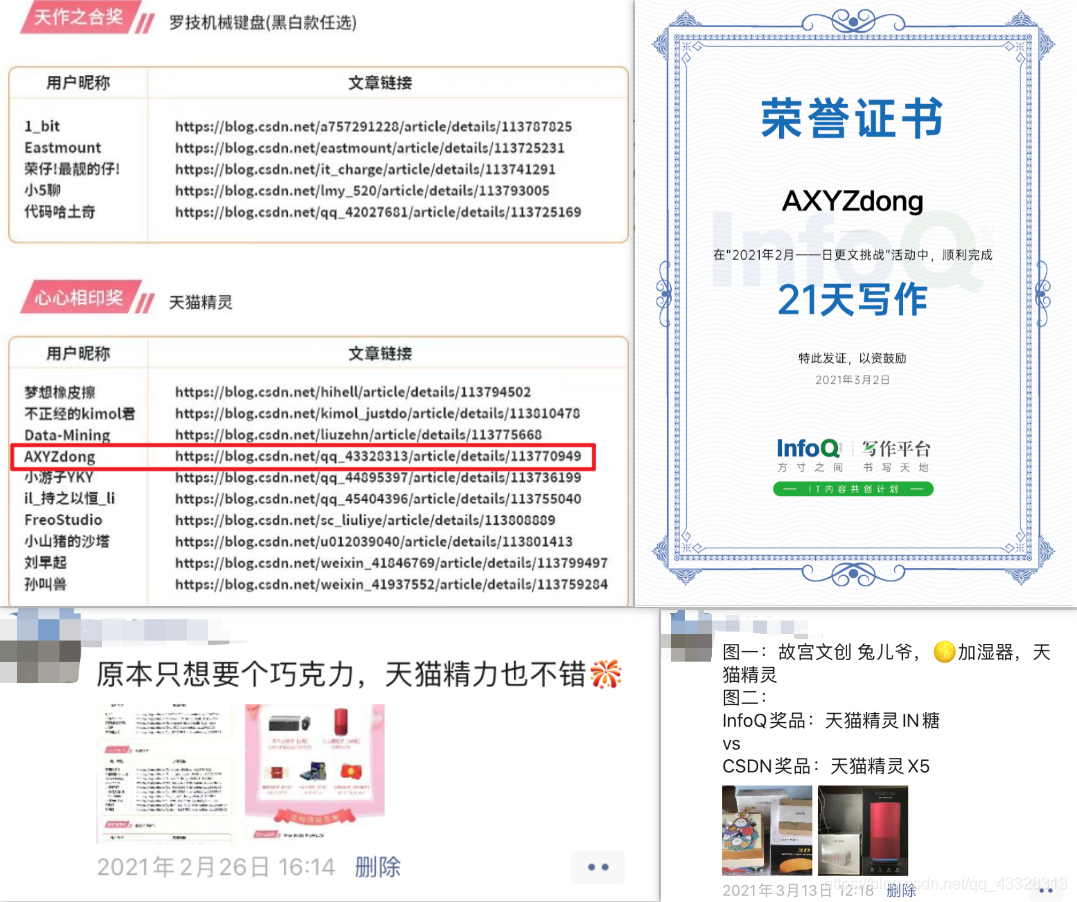The width and height of the screenshot is (1077, 902).
Task: Click the 删除 link under the 2月26日 post
Action: [x=377, y=867]
